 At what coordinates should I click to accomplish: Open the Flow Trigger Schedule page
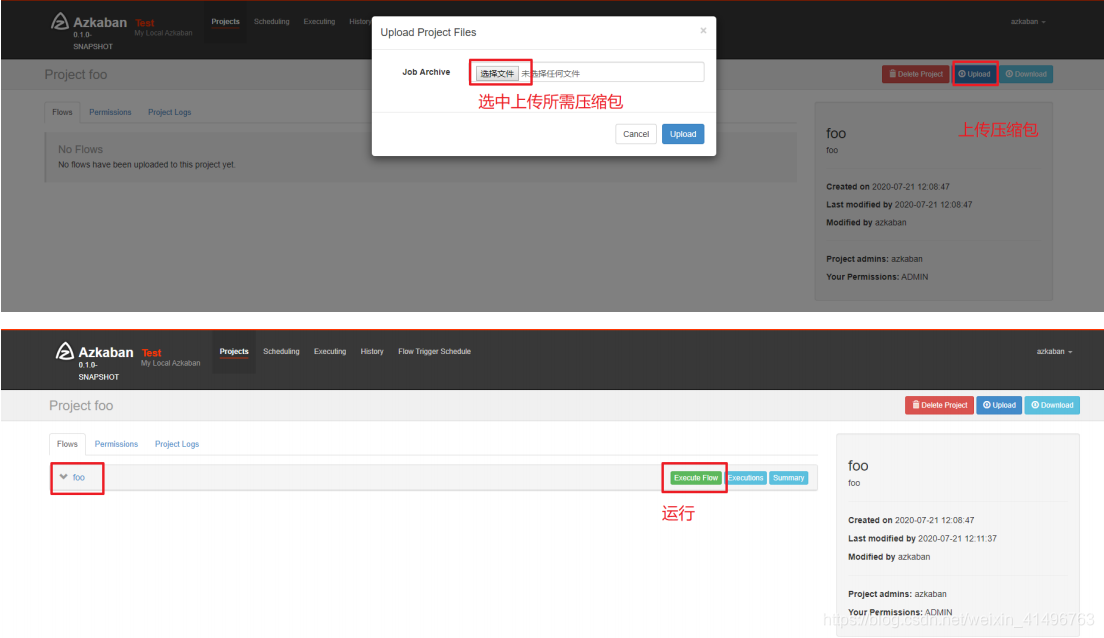tap(434, 351)
